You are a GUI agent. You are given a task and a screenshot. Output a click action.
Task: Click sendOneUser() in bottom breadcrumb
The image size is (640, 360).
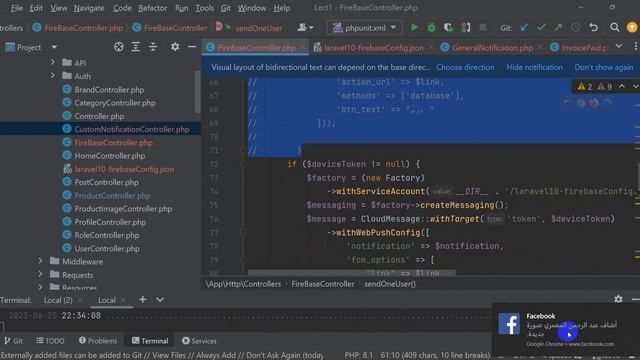[x=390, y=284]
